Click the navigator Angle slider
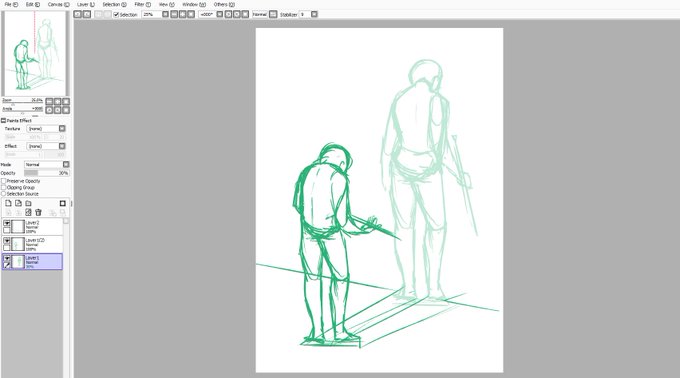The image size is (680, 378). tap(22, 110)
